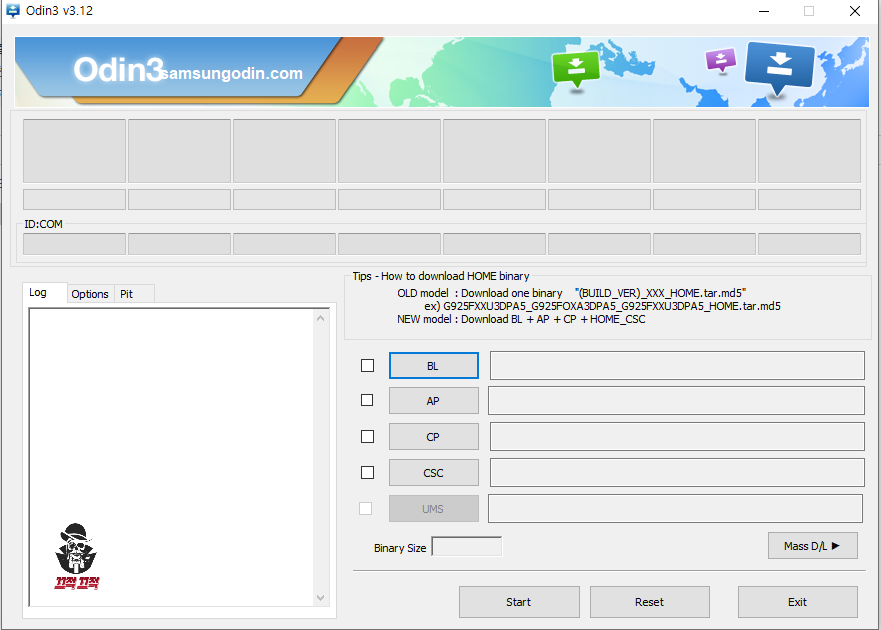The image size is (881, 630).
Task: Click the CSC button to choose file
Action: (x=433, y=473)
